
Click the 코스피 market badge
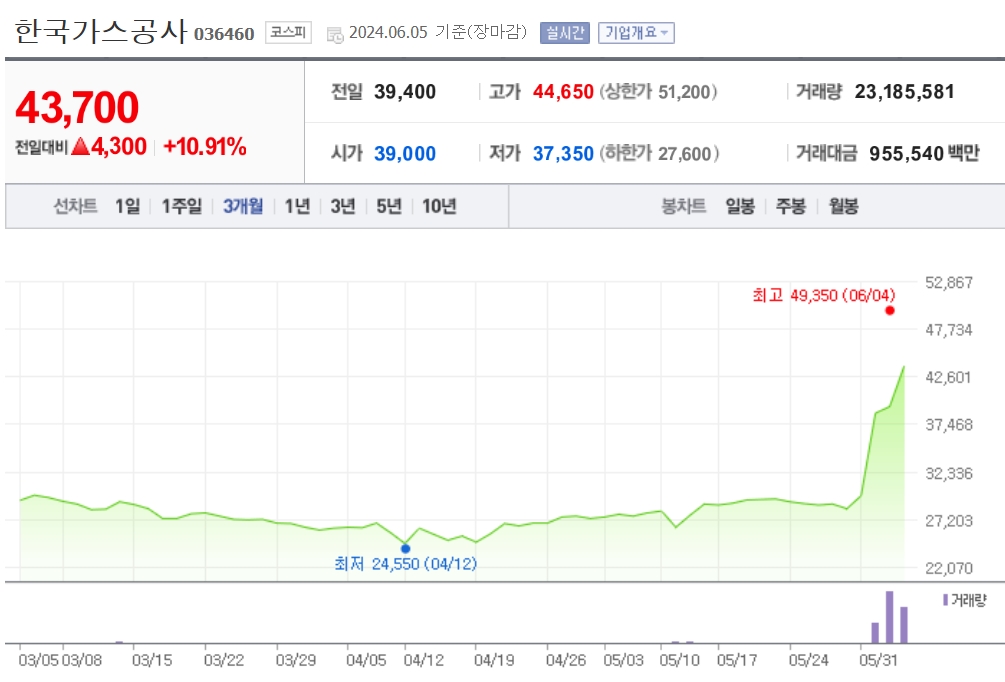[288, 33]
